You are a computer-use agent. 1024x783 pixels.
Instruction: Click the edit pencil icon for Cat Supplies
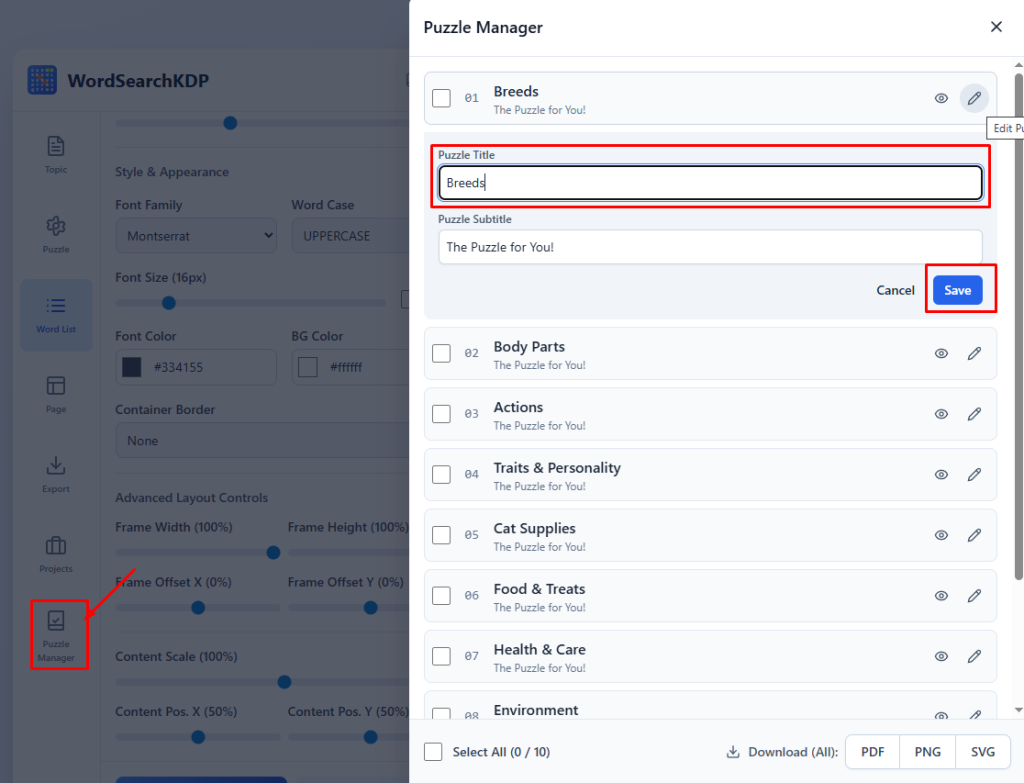click(973, 535)
